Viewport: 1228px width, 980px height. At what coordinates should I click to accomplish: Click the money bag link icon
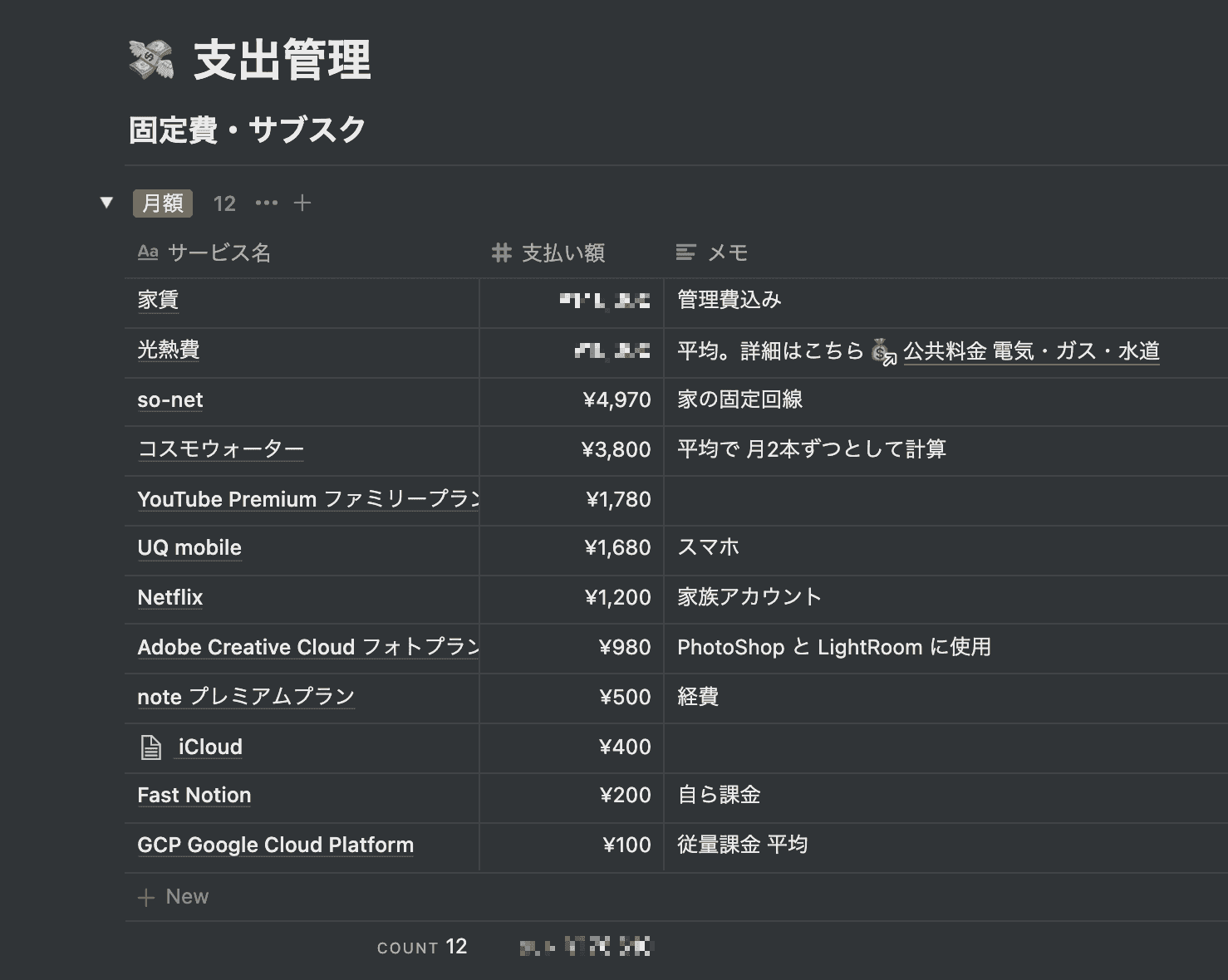point(883,351)
